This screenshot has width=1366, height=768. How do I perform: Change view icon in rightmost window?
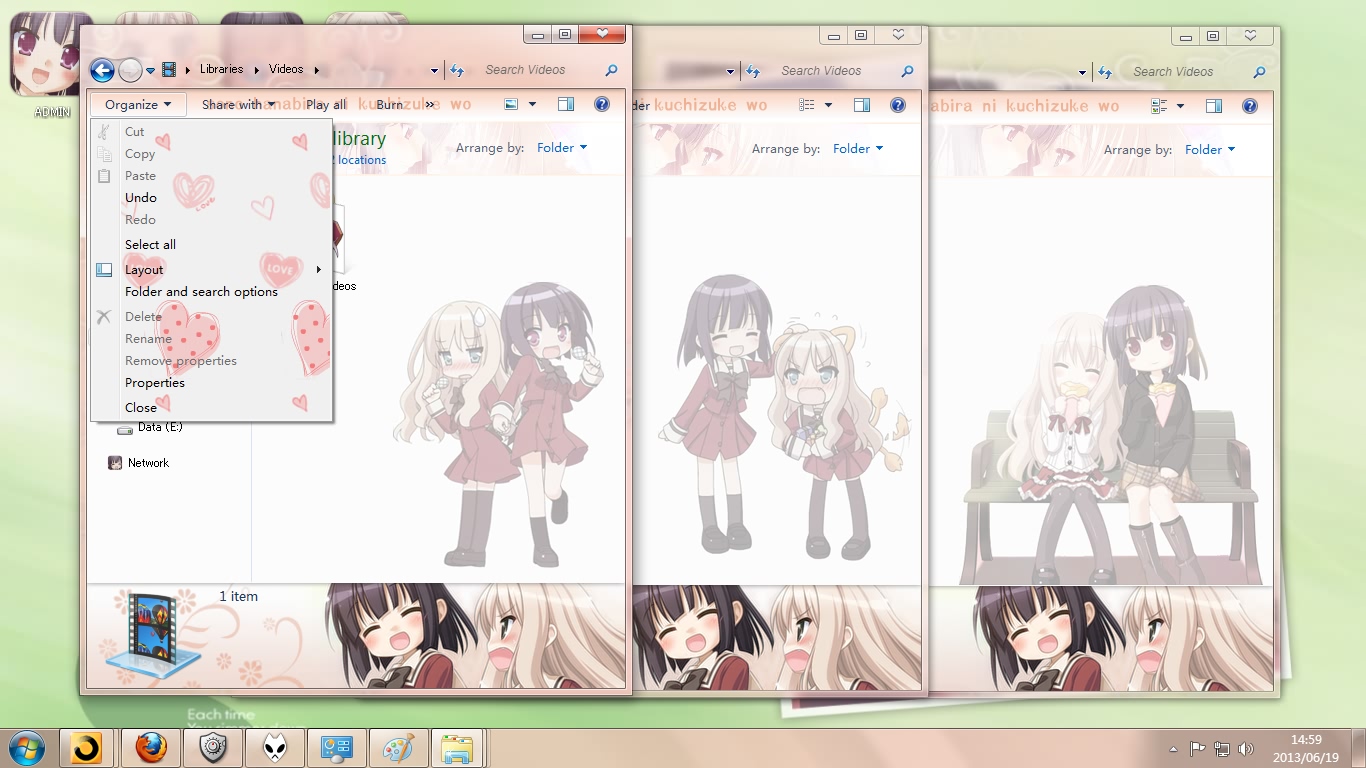[x=1160, y=106]
